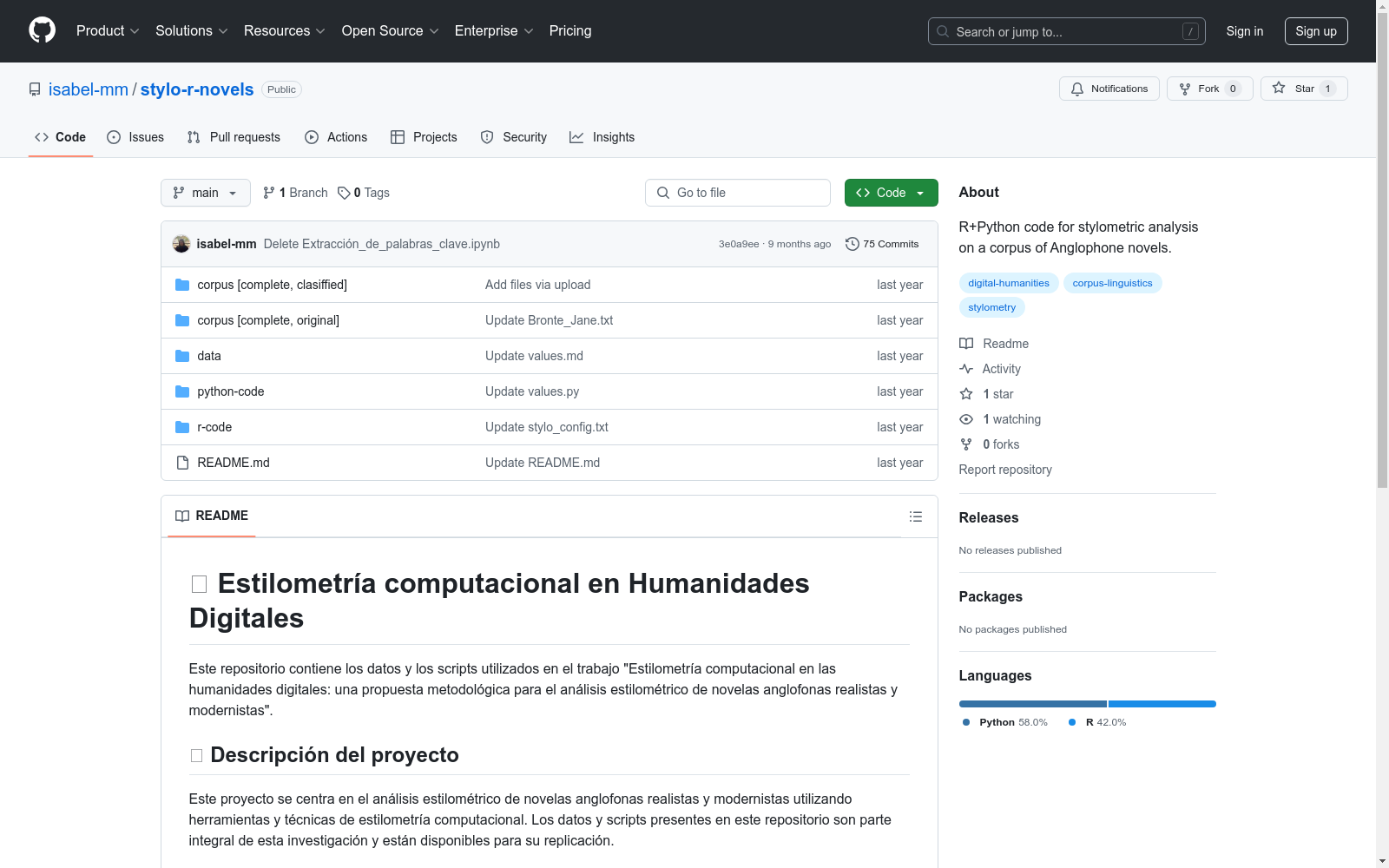Focus the Search or jump to field
1389x868 pixels.
point(1067,31)
